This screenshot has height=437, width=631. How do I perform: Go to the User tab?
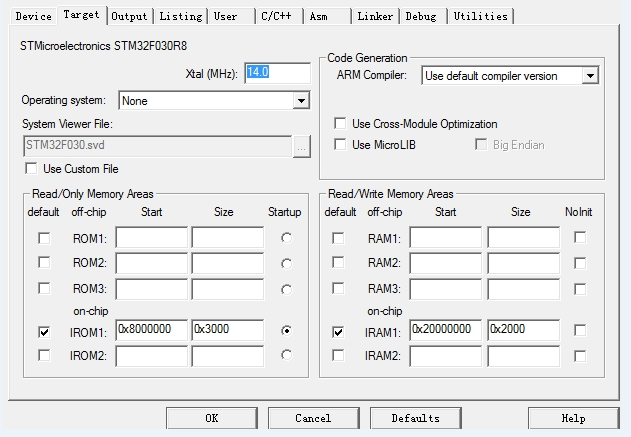[231, 16]
